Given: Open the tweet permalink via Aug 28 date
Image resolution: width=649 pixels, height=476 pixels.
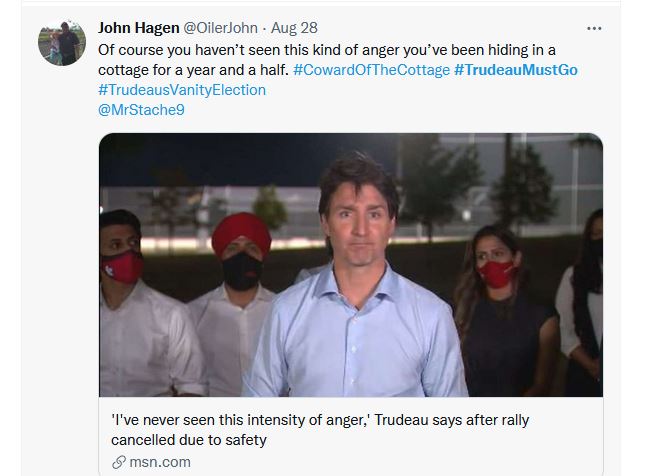Looking at the screenshot, I should pos(294,28).
